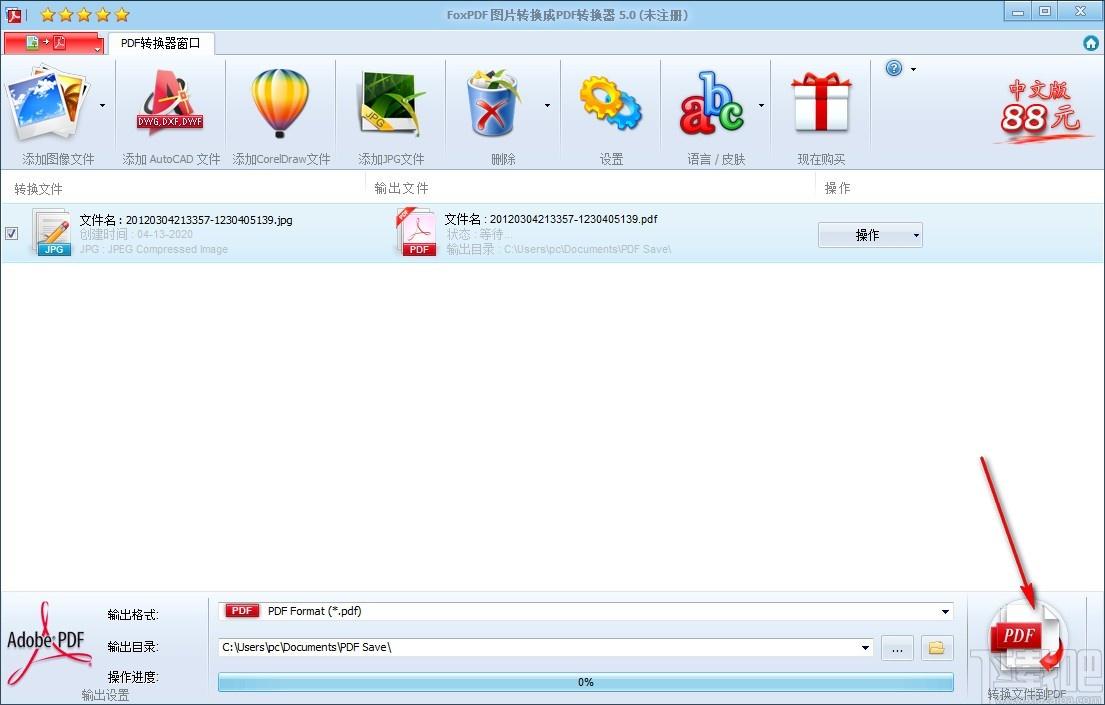Open the 操作 dropdown button in file row

pos(870,235)
